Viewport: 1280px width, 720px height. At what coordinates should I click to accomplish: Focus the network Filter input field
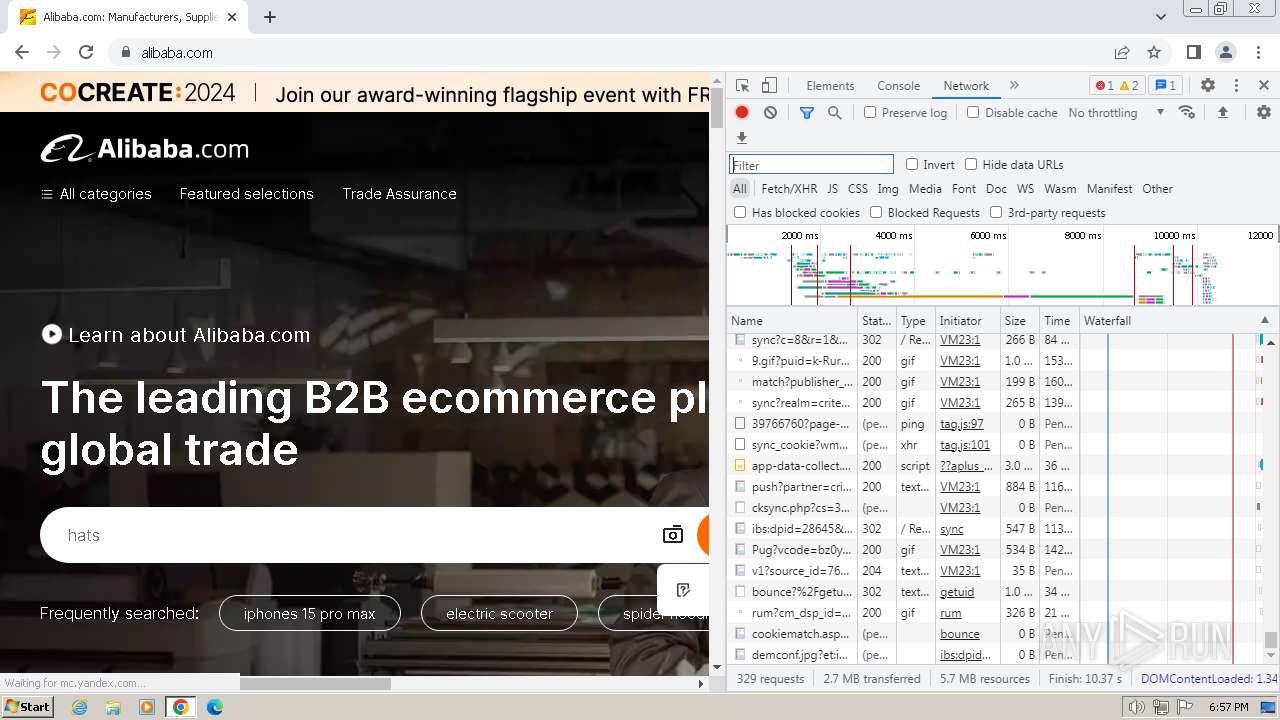click(811, 165)
